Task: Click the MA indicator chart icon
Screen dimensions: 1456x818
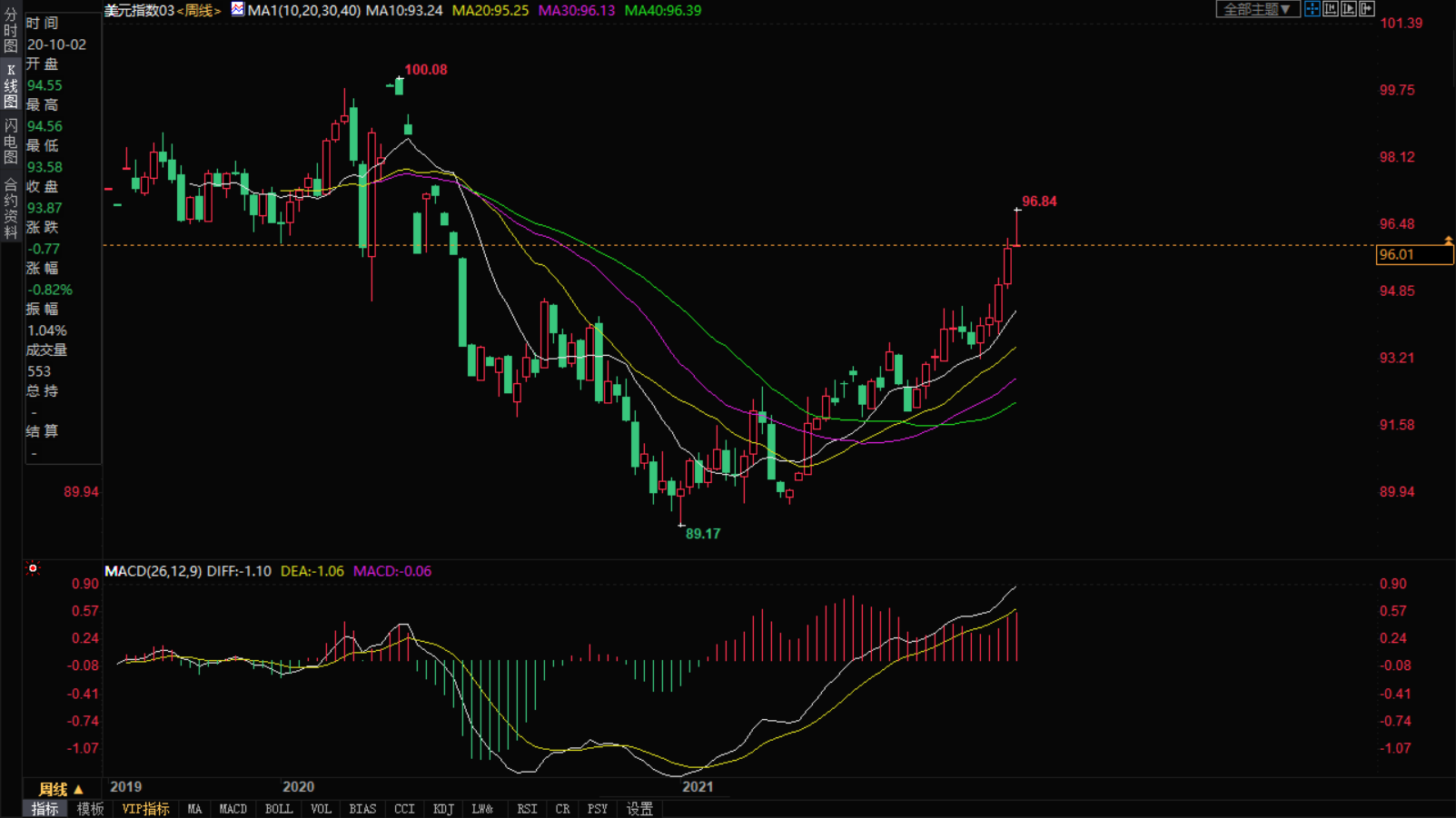Action: pos(237,10)
